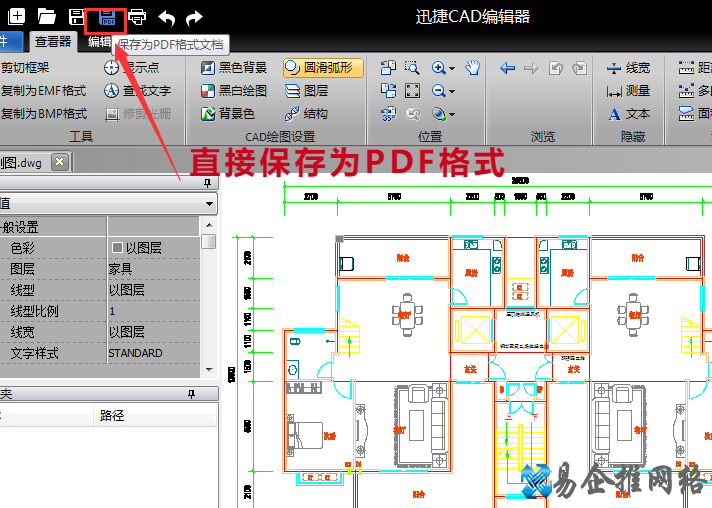Switch to the 编辑 tab
The width and height of the screenshot is (712, 508).
pyautogui.click(x=99, y=42)
